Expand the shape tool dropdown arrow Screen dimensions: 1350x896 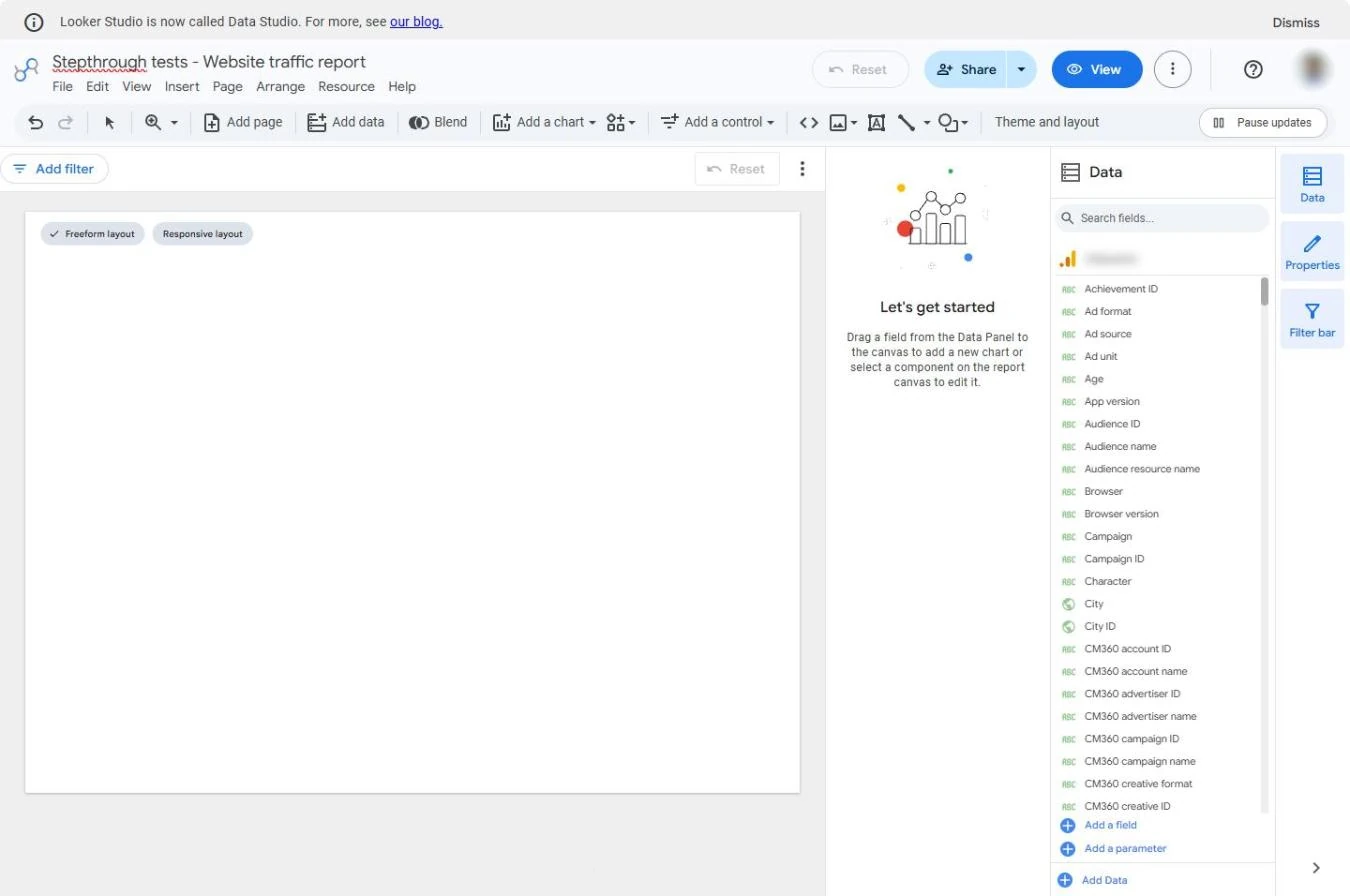click(965, 124)
